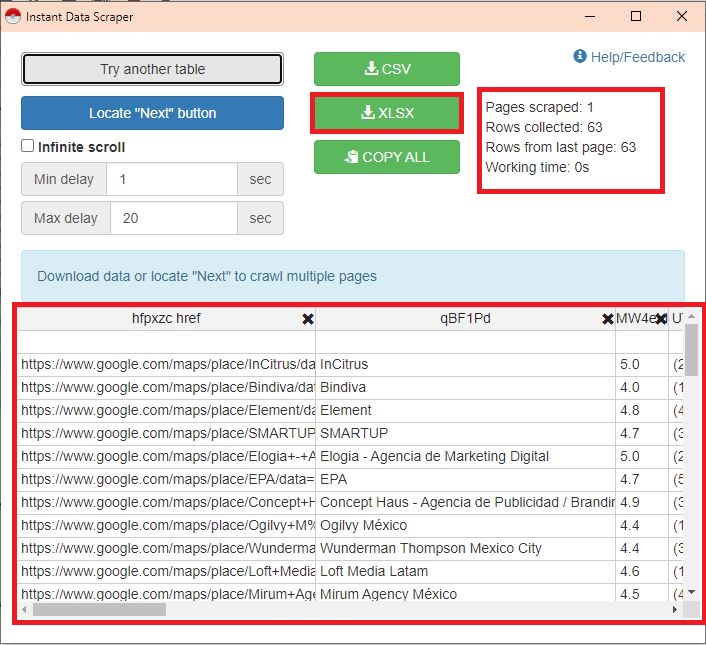Click the SMARTUP Google Maps URL cell

pyautogui.click(x=167, y=433)
